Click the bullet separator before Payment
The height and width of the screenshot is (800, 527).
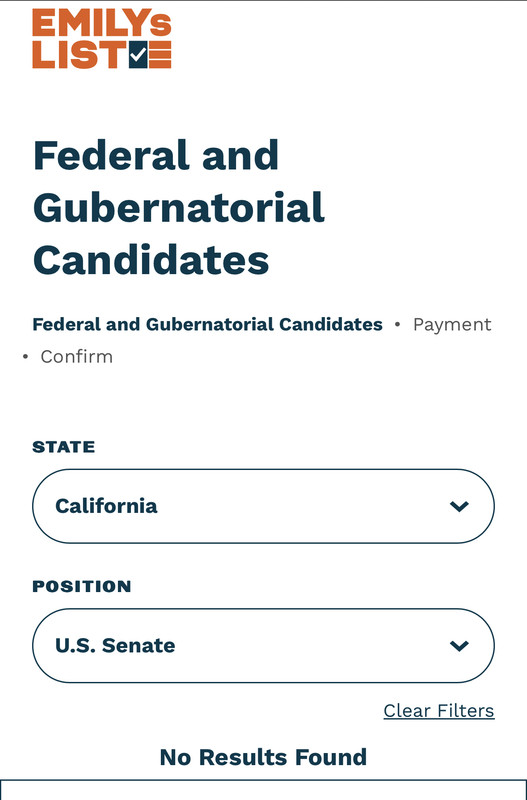click(397, 324)
